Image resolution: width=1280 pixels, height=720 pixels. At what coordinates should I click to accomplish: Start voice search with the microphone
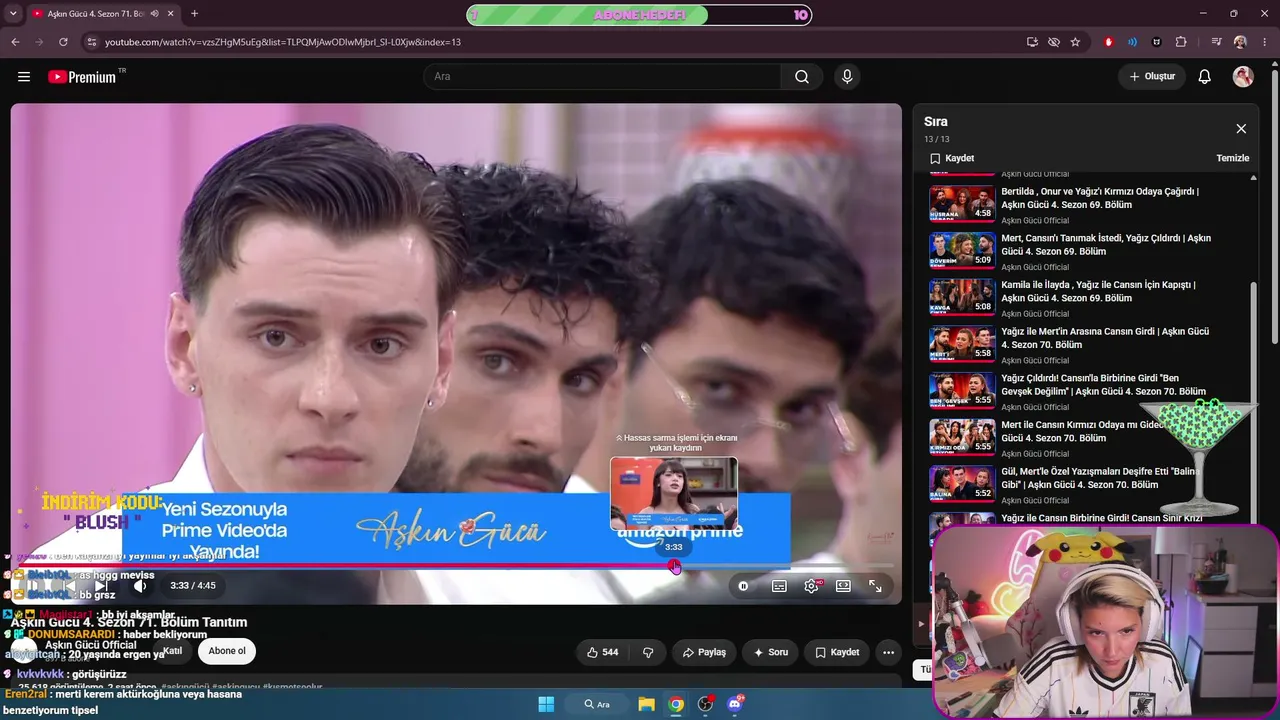847,77
